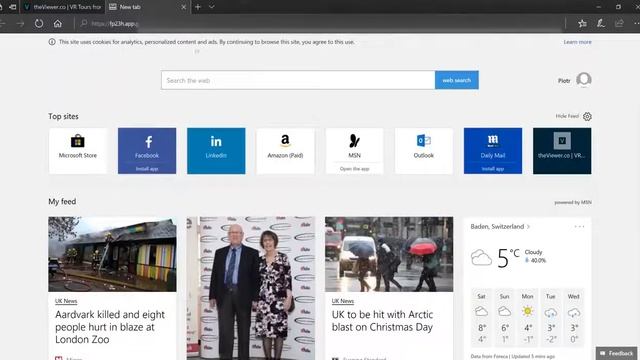Select the Mon sunny forecast column
640x360 pixels.
coord(528,317)
